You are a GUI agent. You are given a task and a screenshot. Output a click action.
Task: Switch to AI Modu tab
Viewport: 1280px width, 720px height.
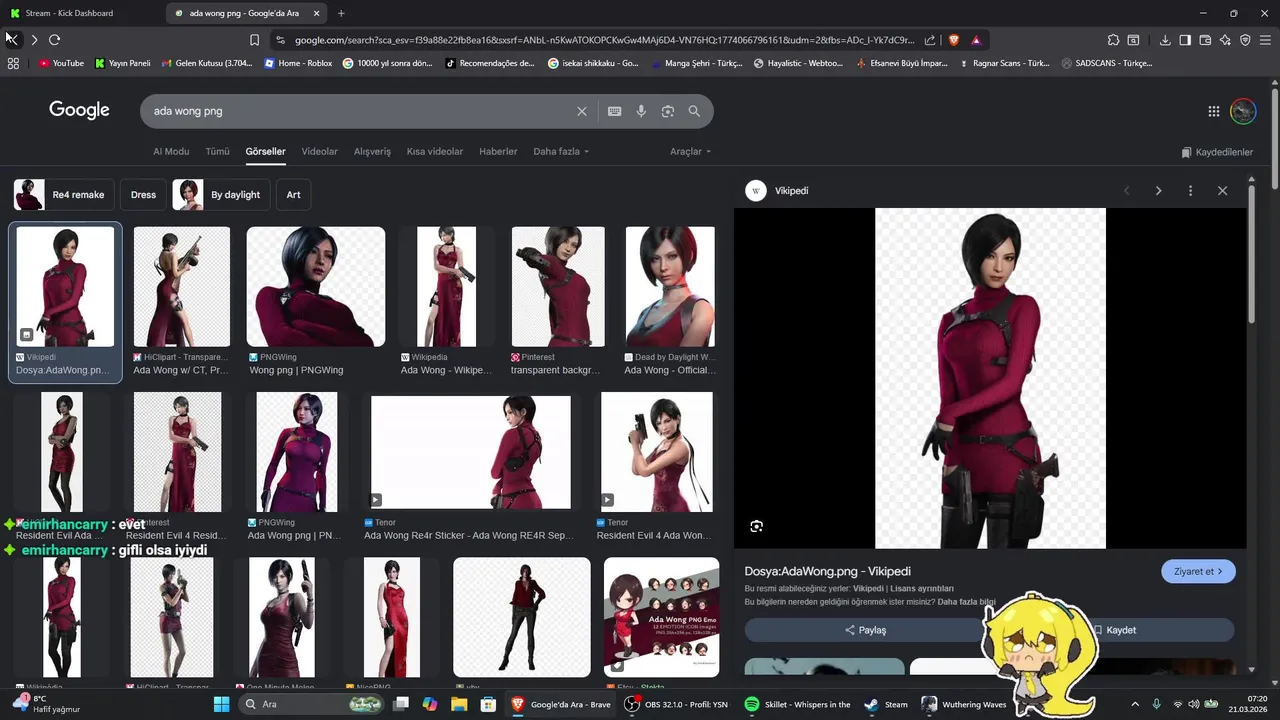tap(171, 152)
